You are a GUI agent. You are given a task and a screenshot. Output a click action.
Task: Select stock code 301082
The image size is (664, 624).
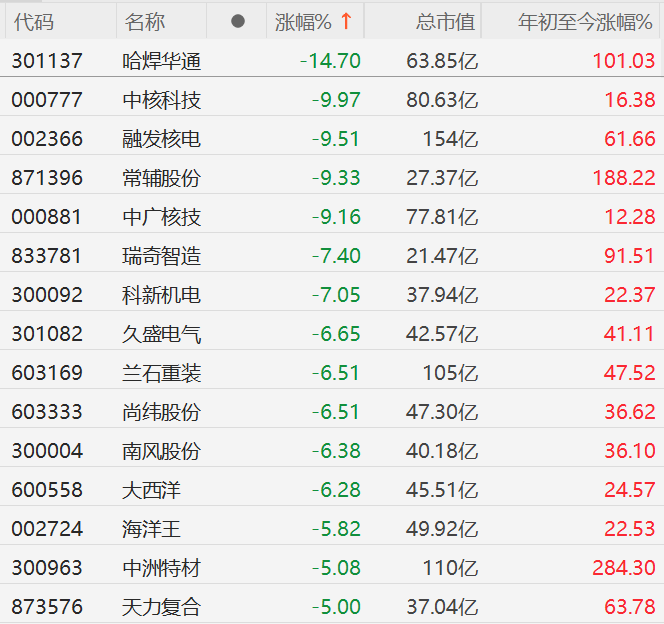(x=47, y=334)
